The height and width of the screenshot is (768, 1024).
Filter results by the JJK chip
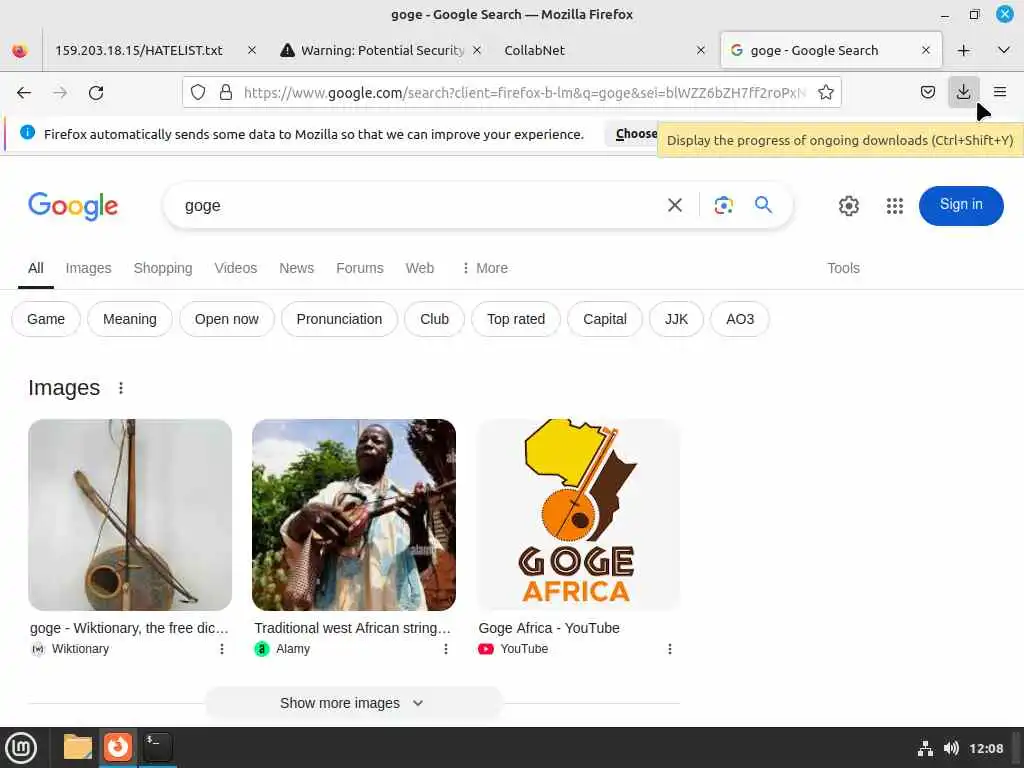tap(676, 319)
